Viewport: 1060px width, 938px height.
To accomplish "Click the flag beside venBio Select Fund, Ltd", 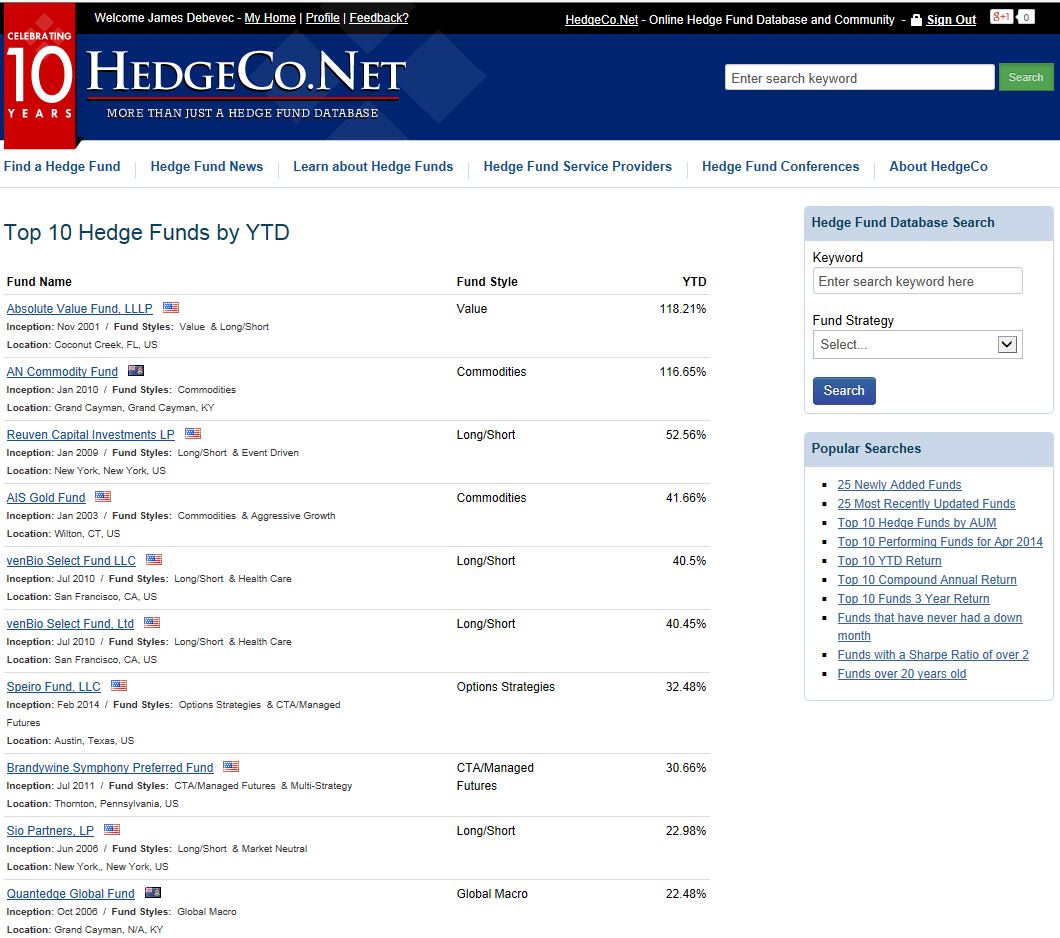I will click(152, 622).
